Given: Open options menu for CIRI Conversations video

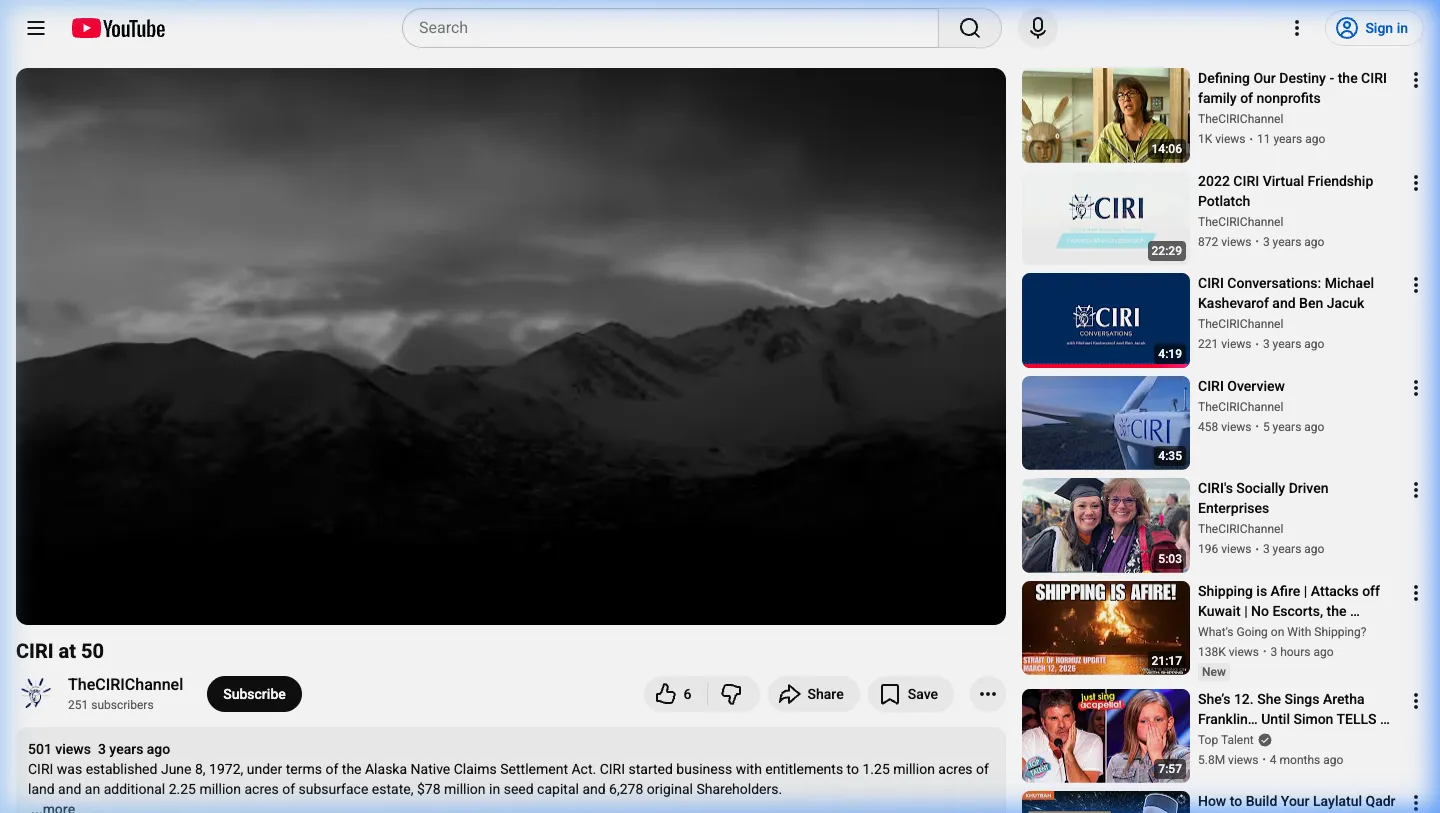Looking at the screenshot, I should 1415,286.
